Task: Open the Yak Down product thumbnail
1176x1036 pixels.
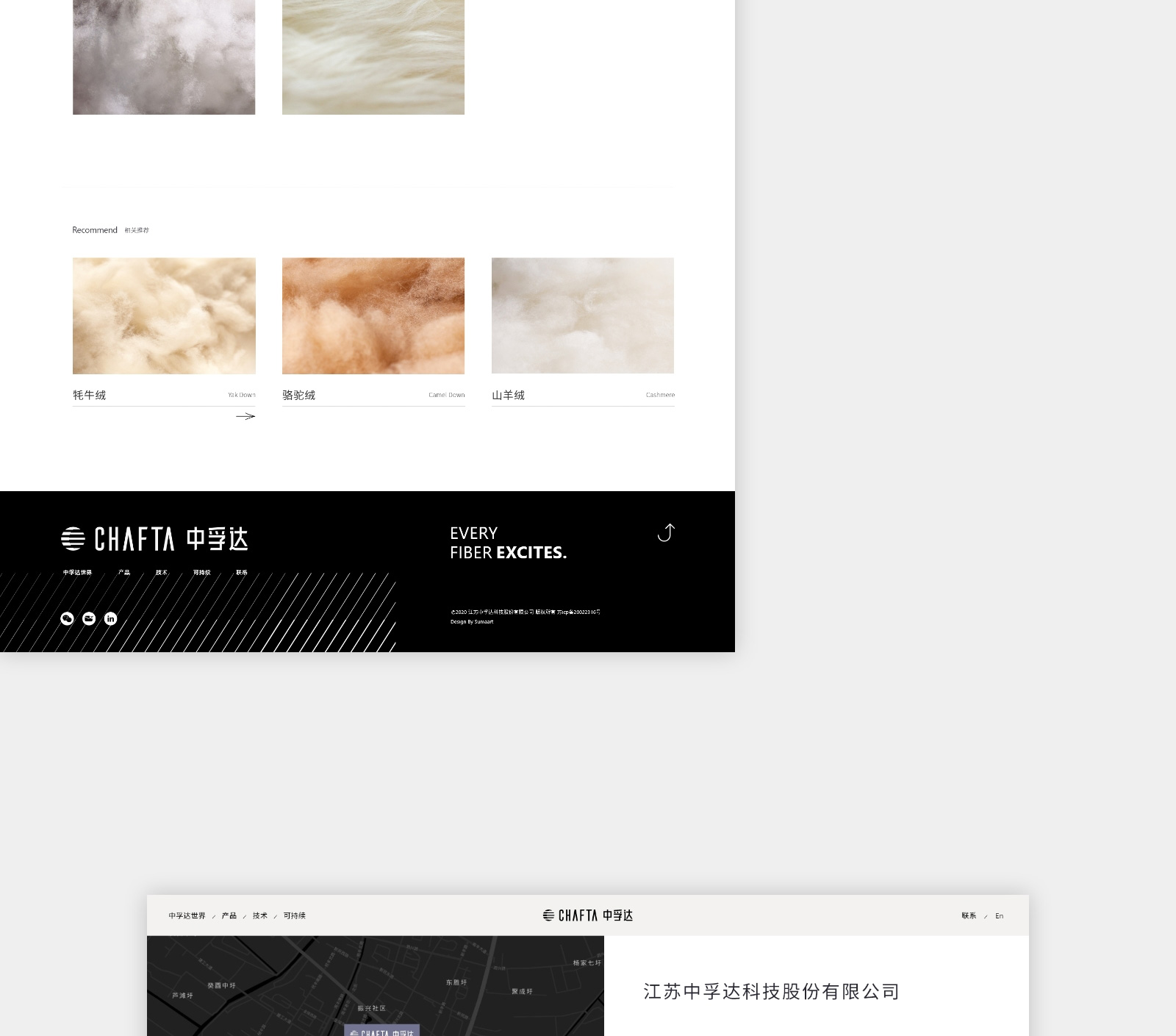Action: 164,315
